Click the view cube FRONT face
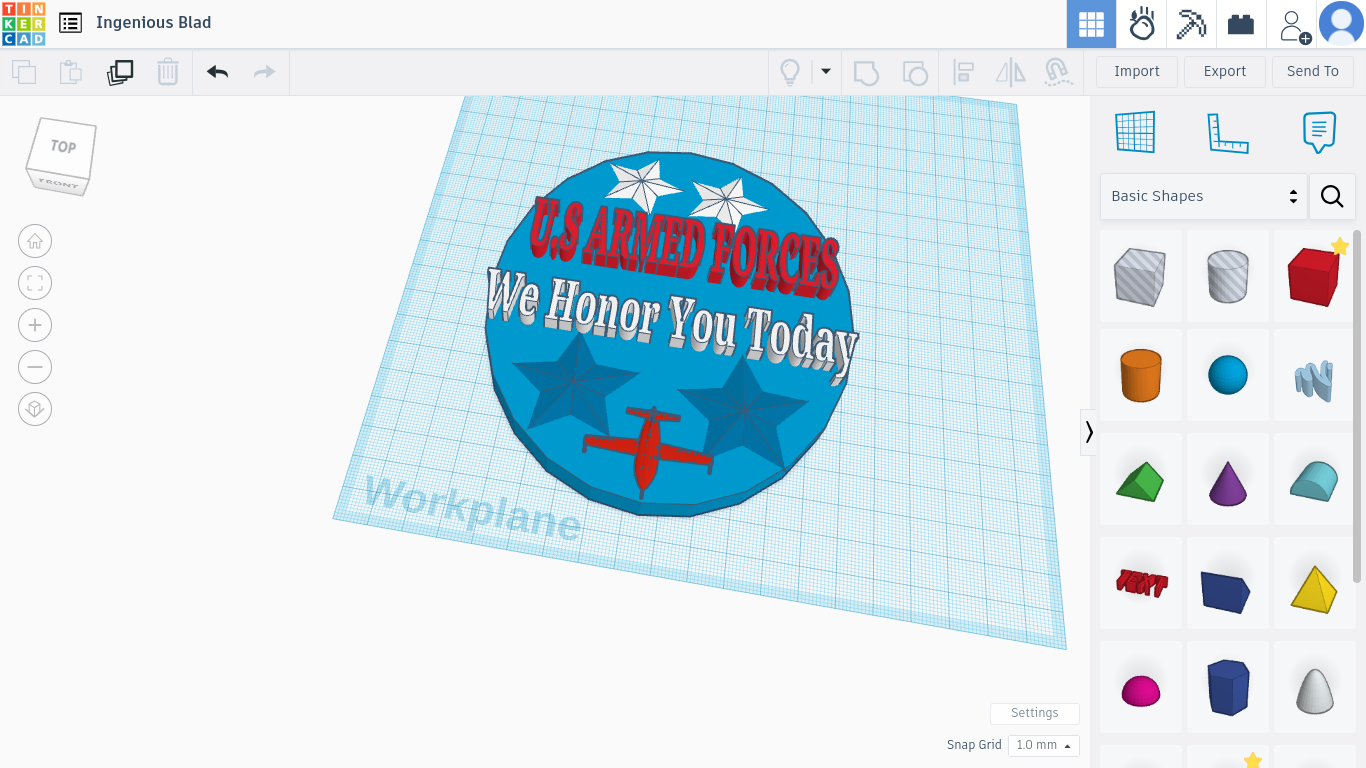 point(58,184)
